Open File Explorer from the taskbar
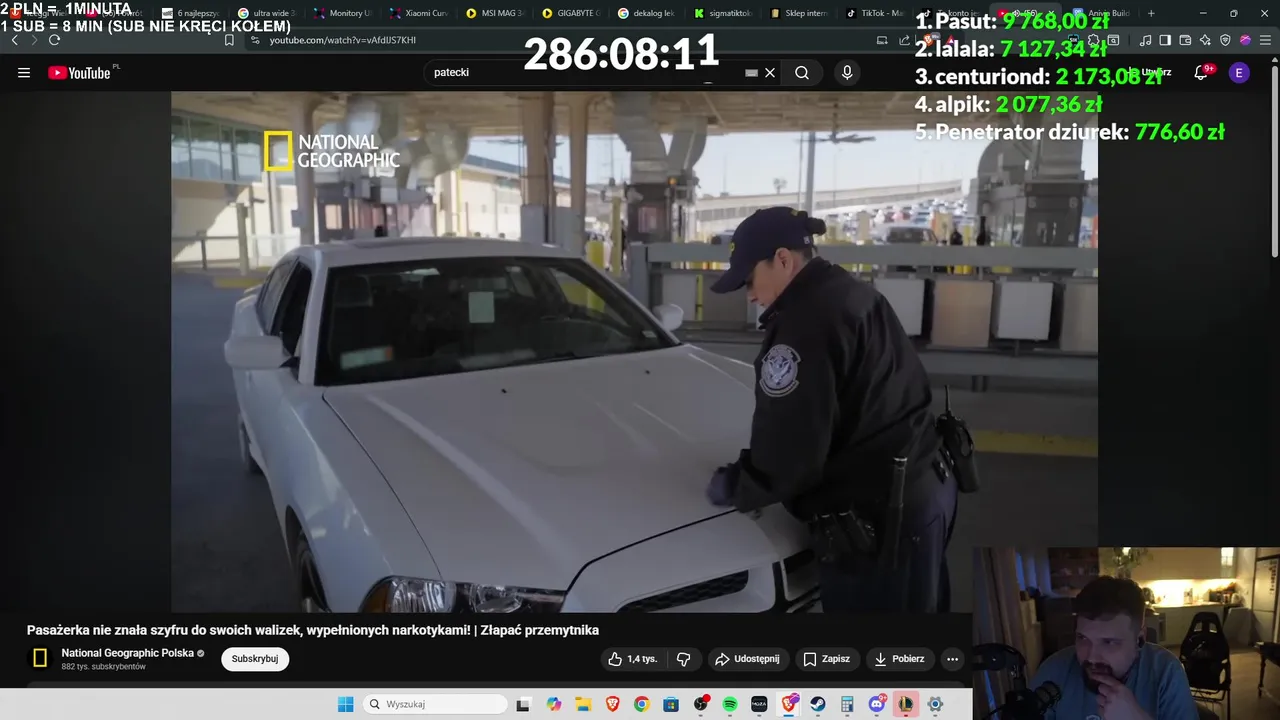The image size is (1280, 720). click(x=583, y=704)
